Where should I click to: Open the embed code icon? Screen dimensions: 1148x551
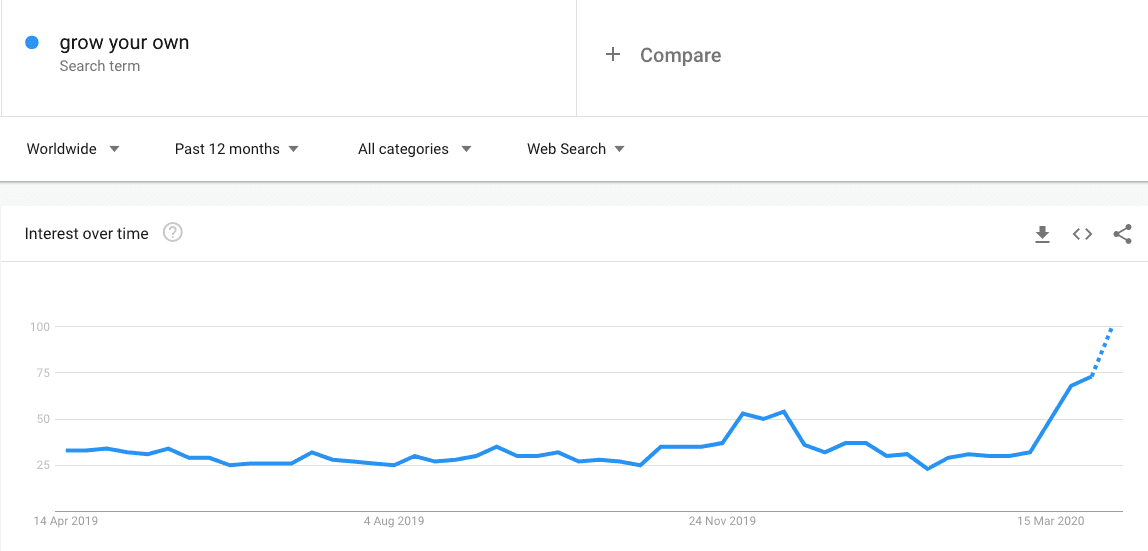(x=1082, y=234)
